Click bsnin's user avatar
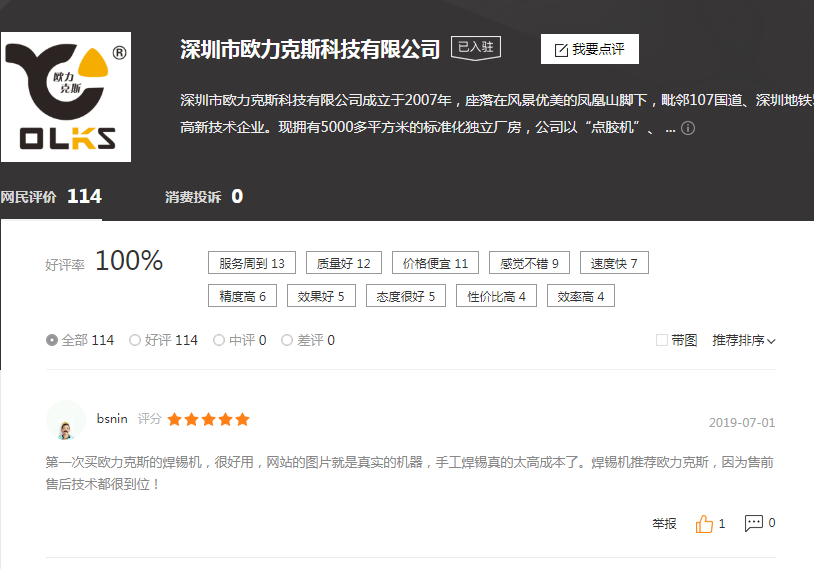 point(66,421)
